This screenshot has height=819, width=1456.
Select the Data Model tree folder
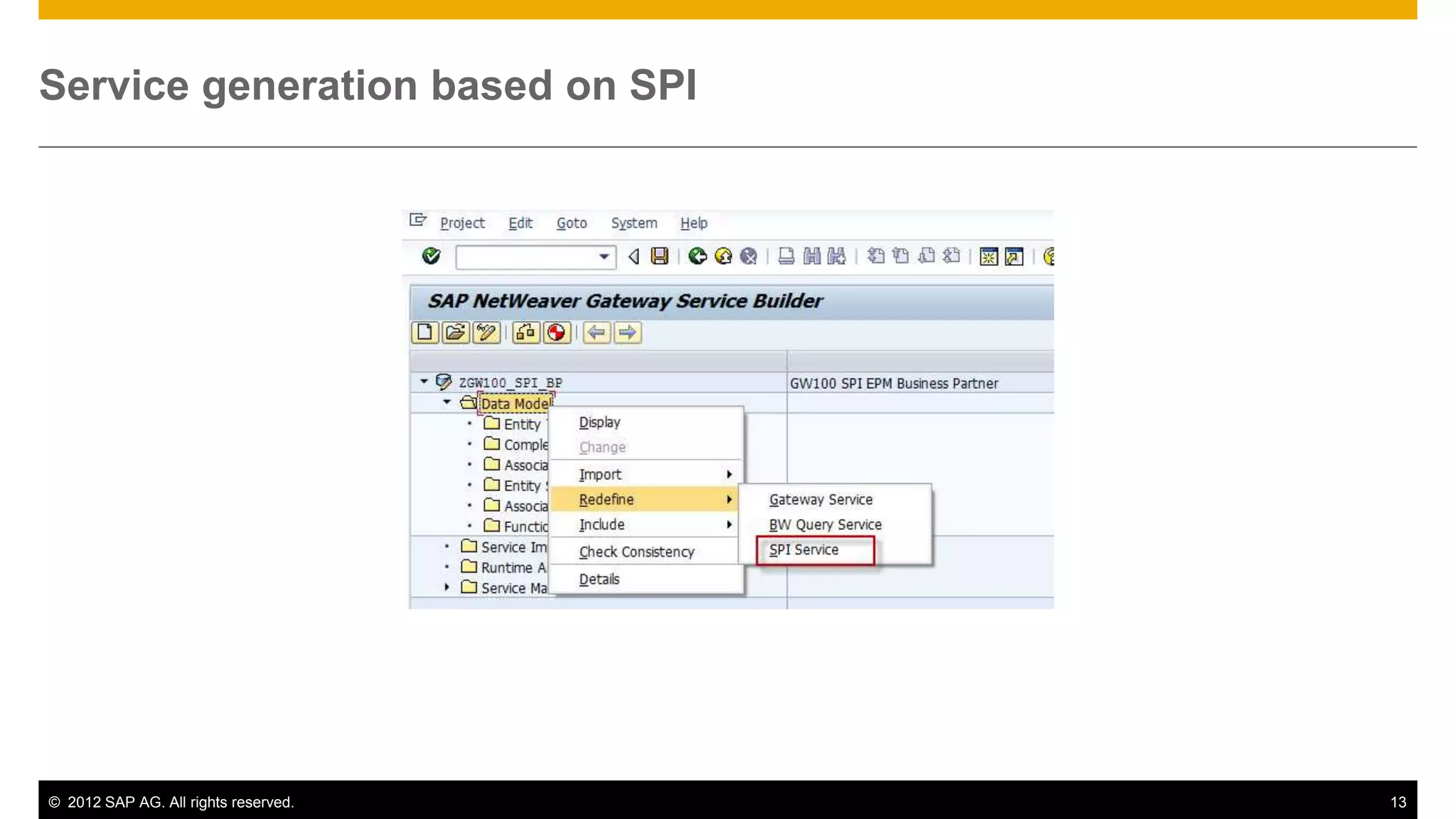click(x=515, y=404)
